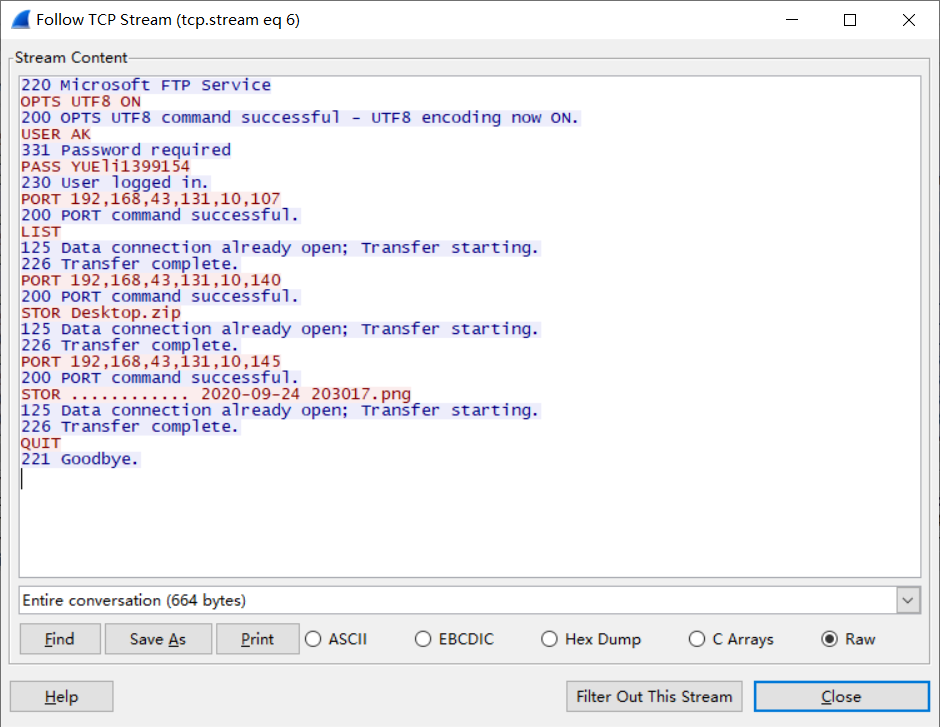Maximize the Follow TCP Stream window

click(849, 20)
